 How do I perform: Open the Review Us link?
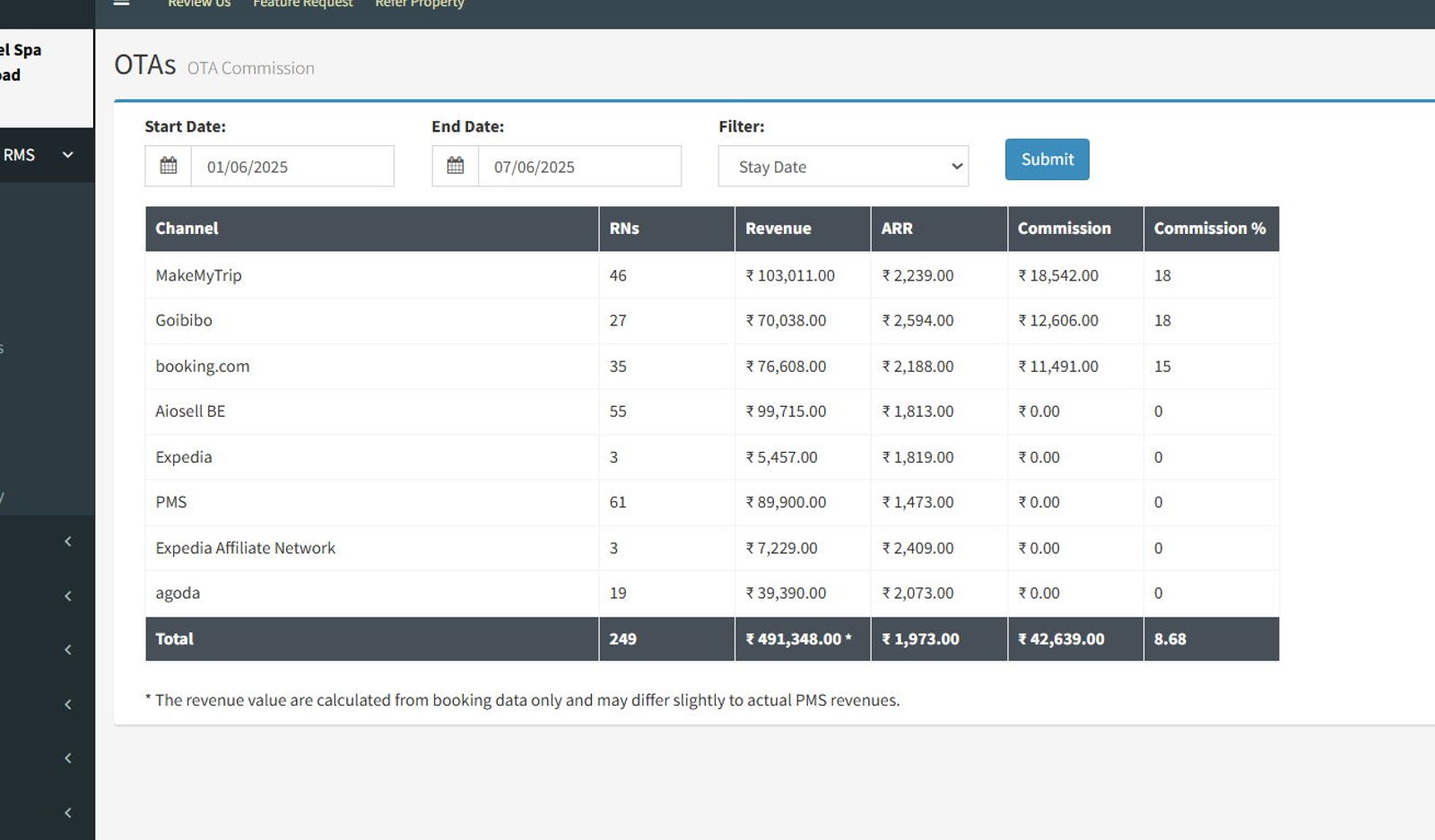[x=199, y=4]
